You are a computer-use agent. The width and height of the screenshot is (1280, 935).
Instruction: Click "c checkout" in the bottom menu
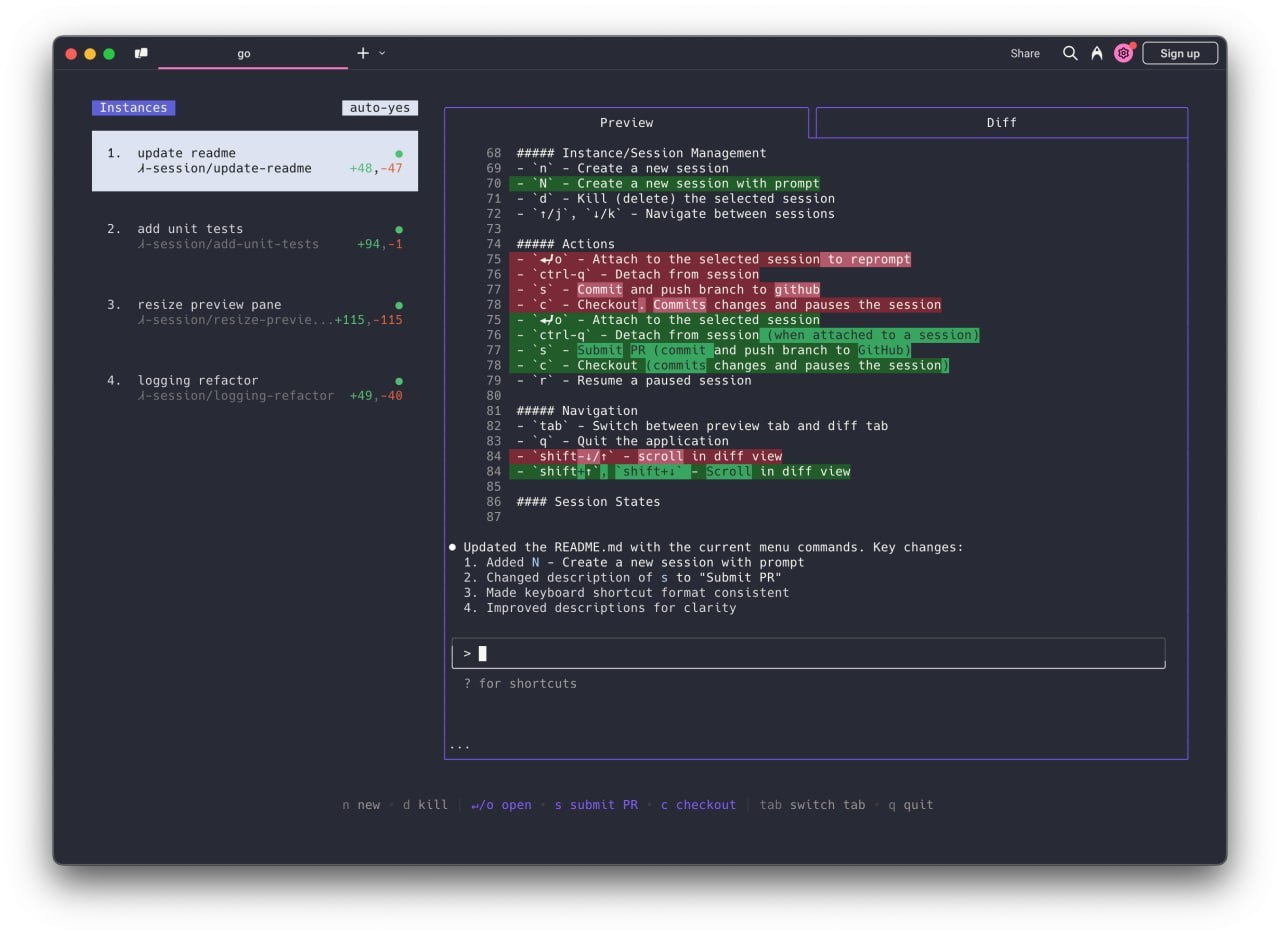click(x=698, y=805)
